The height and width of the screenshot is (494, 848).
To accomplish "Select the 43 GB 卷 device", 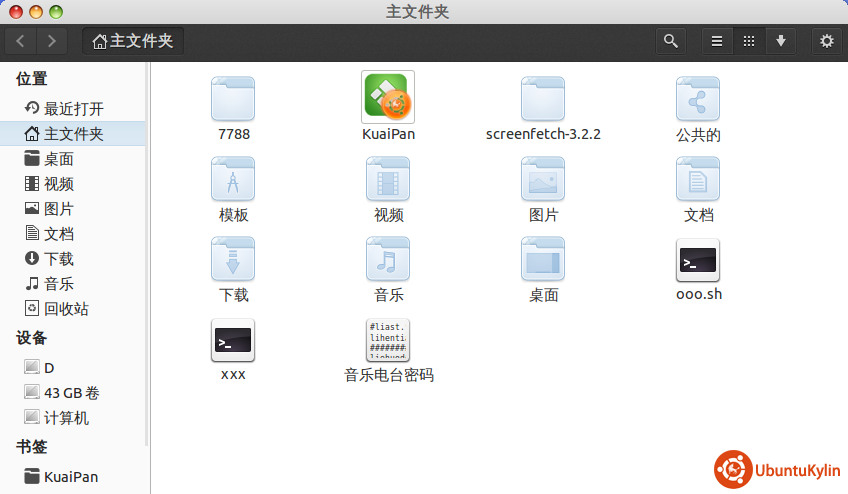I will (71, 392).
